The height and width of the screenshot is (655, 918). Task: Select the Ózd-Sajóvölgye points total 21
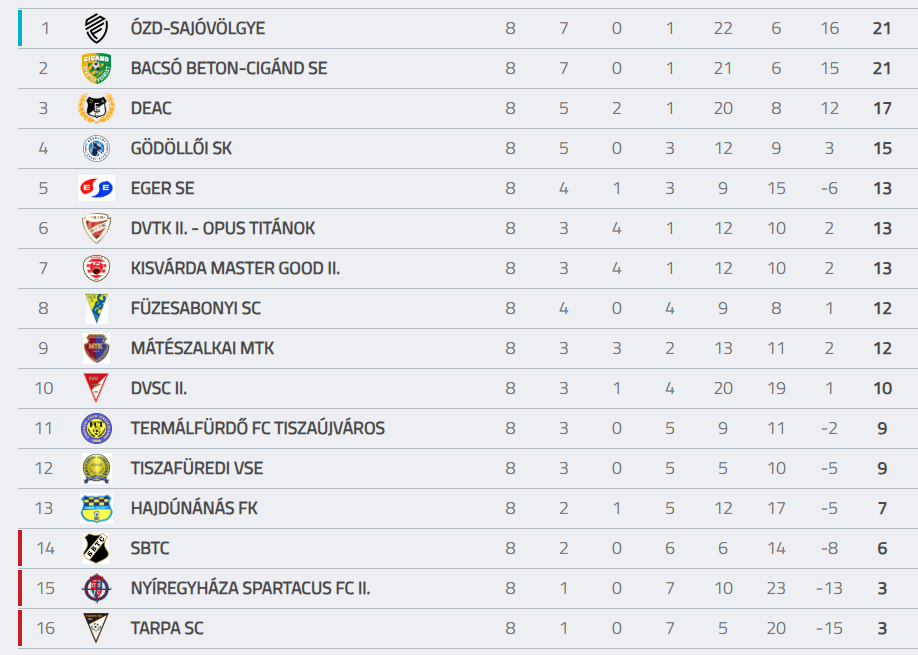click(882, 28)
